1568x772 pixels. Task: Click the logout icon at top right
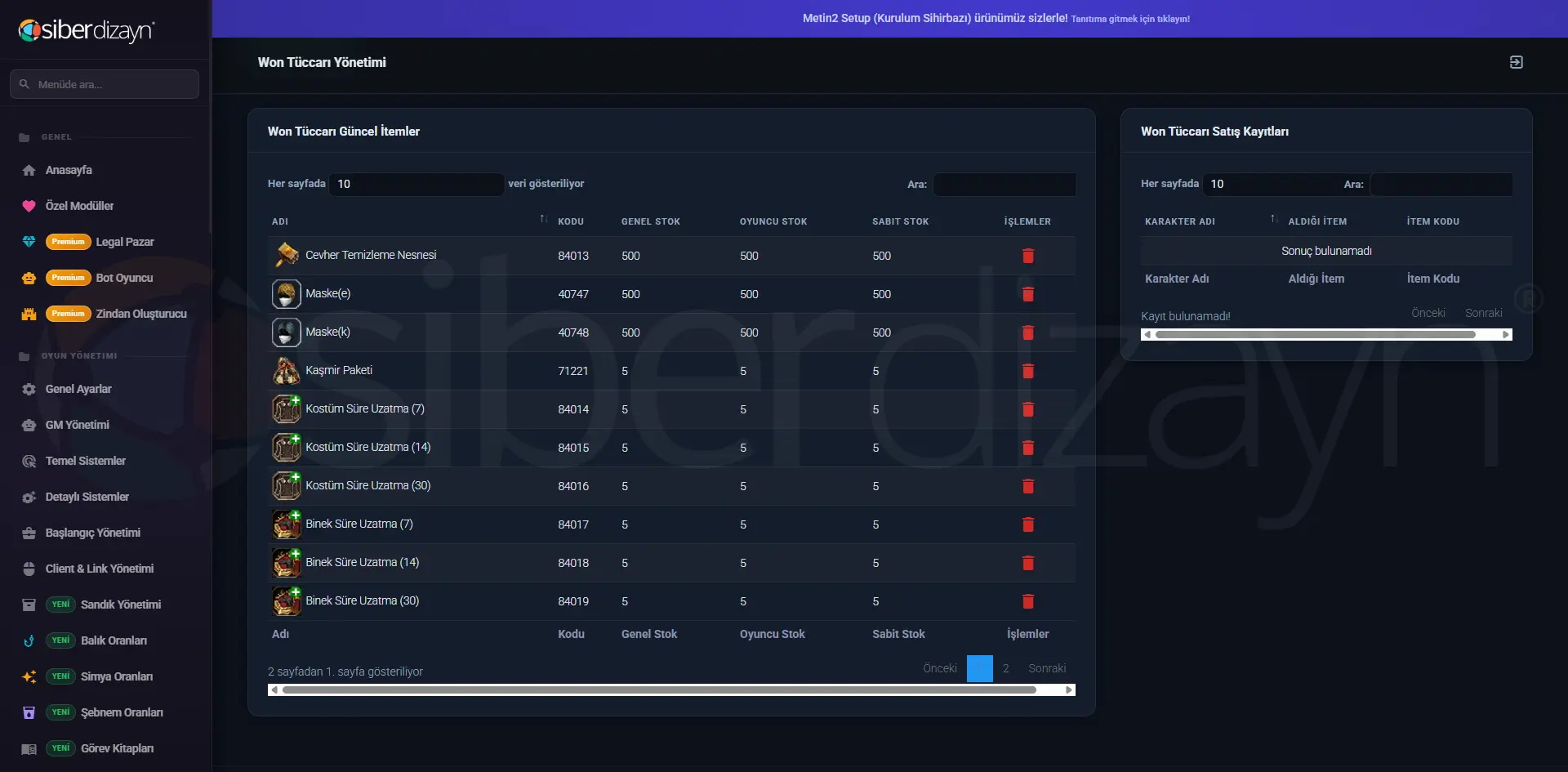[x=1516, y=62]
